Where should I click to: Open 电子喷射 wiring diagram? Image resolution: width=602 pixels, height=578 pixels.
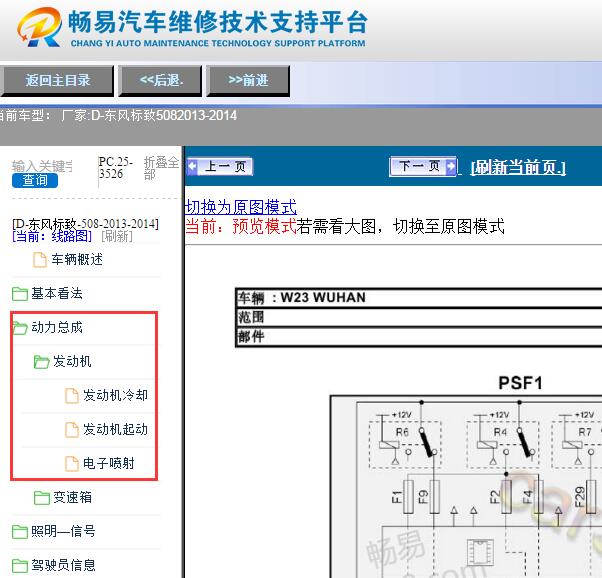tap(109, 463)
